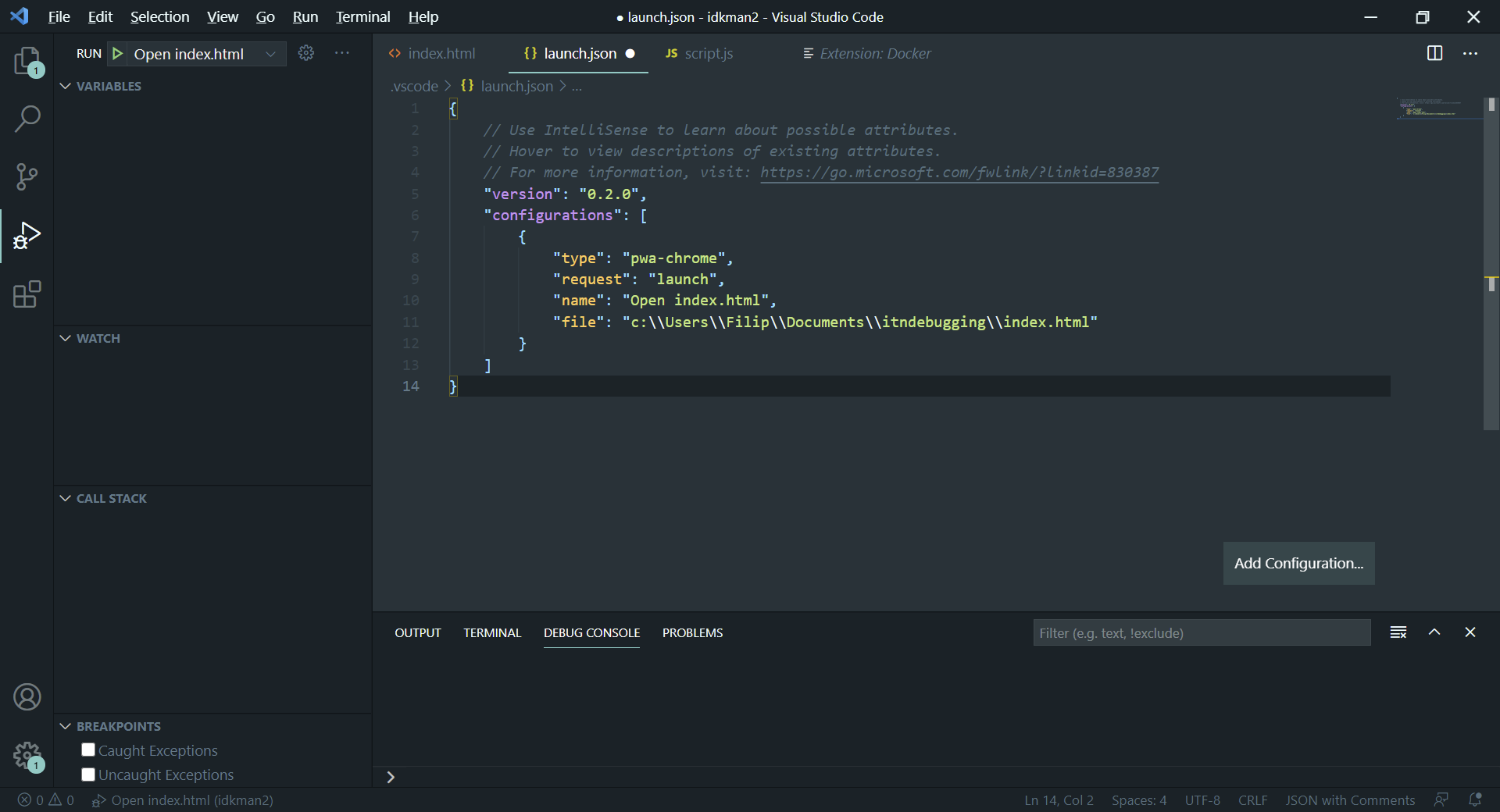The width and height of the screenshot is (1500, 812).
Task: Type in the Debug Console filter field
Action: click(1201, 632)
